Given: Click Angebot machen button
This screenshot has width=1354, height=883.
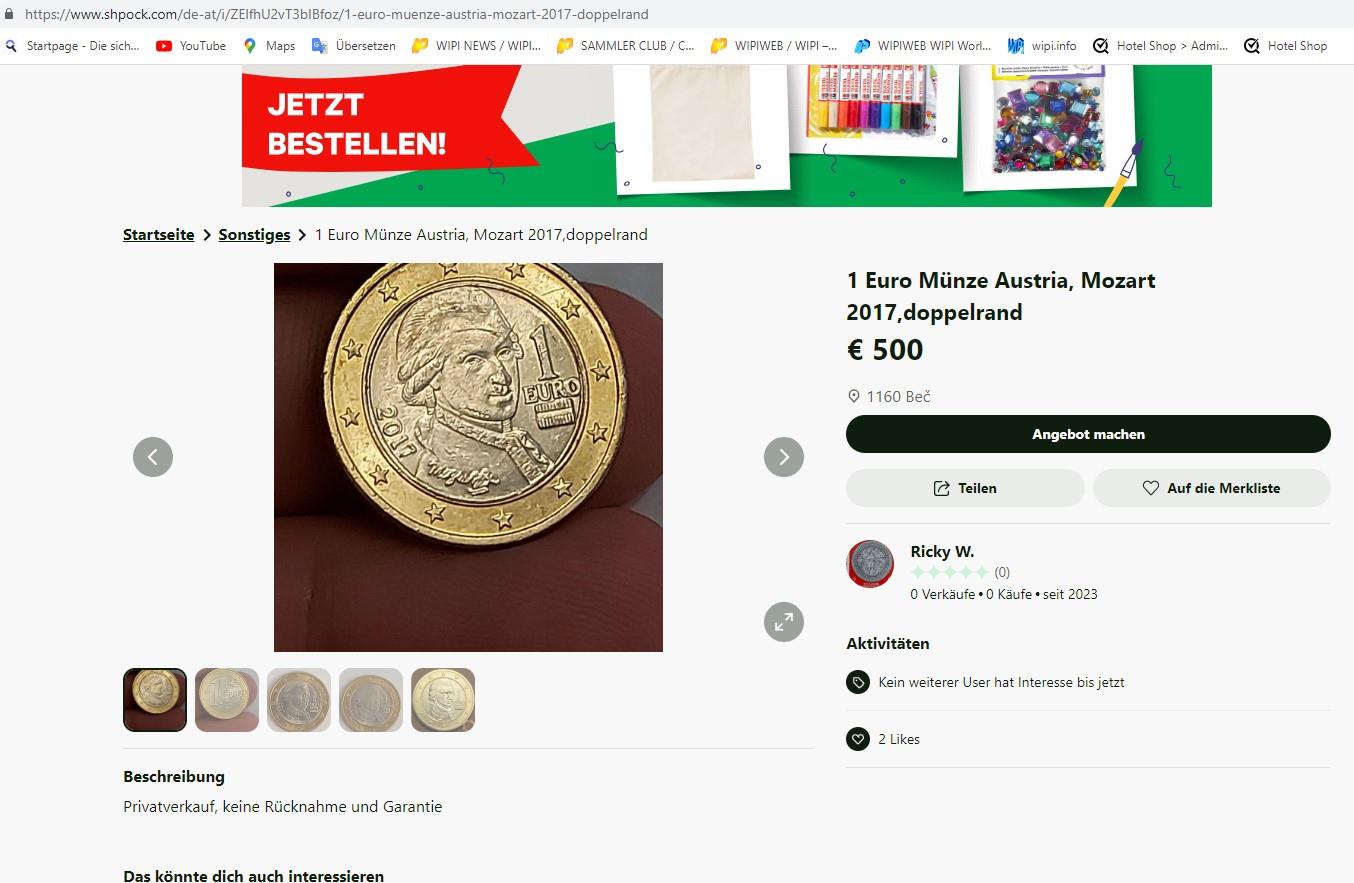Looking at the screenshot, I should pyautogui.click(x=1088, y=434).
